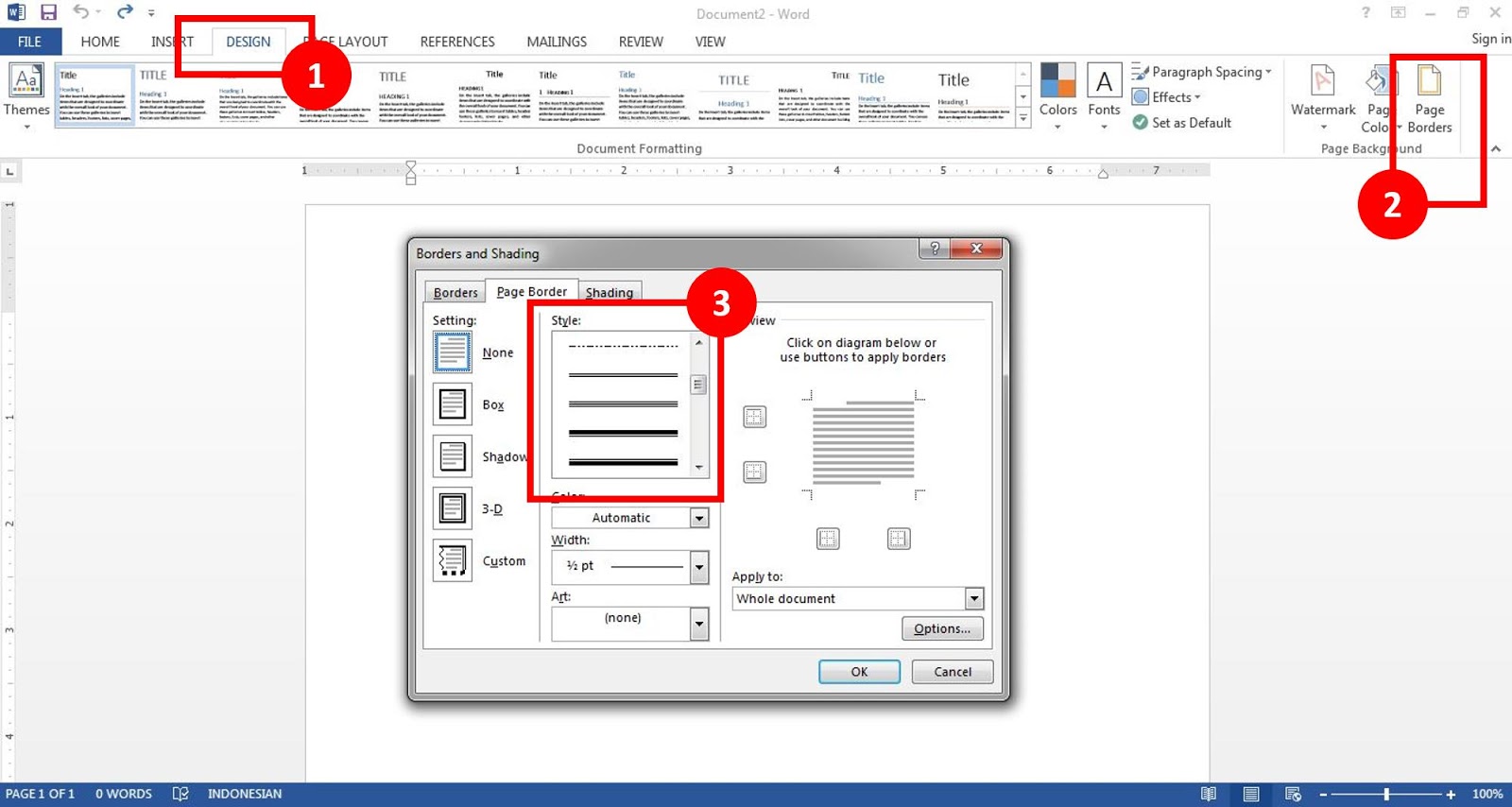Open the Watermark menu
Screen dimensions: 1512x807
click(x=1323, y=95)
